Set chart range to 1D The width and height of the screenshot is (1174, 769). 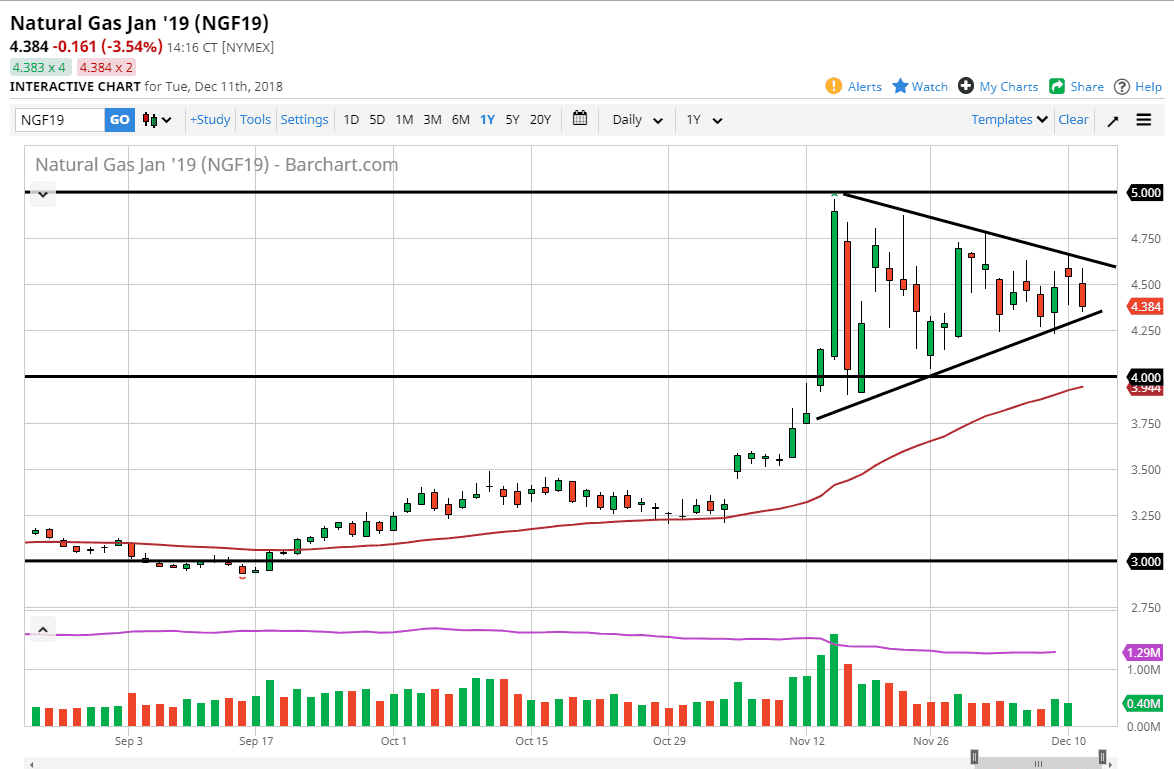[x=351, y=120]
